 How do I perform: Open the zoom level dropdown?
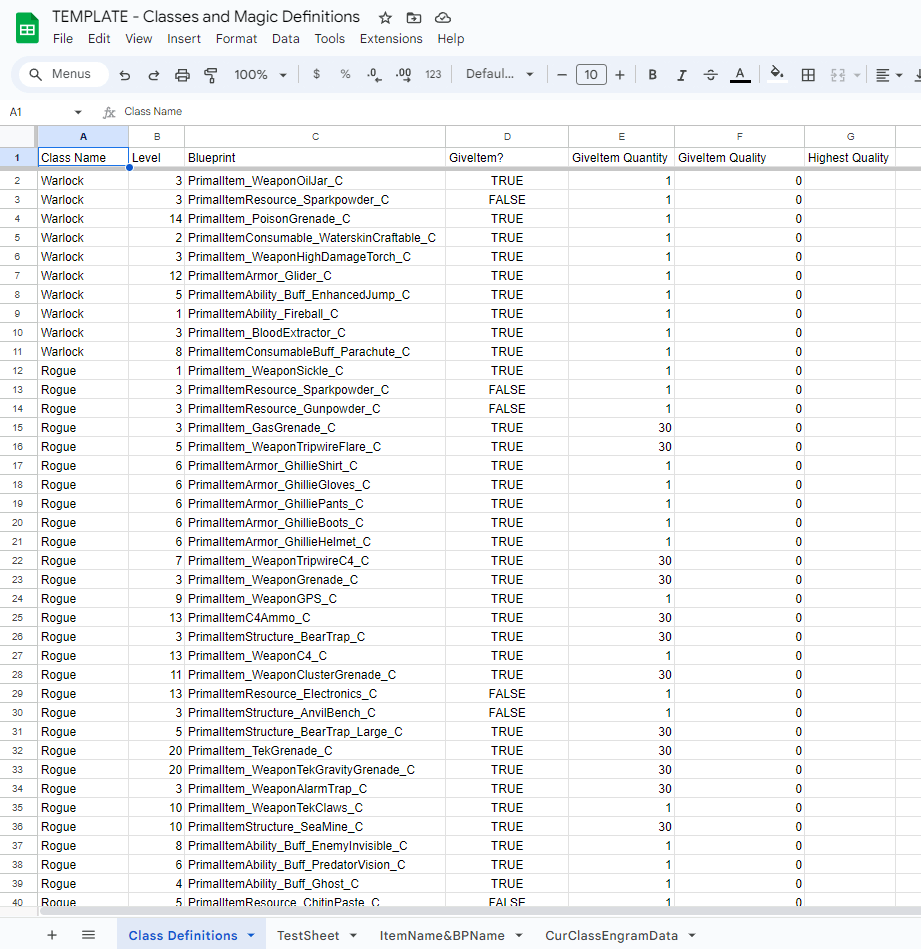point(260,75)
